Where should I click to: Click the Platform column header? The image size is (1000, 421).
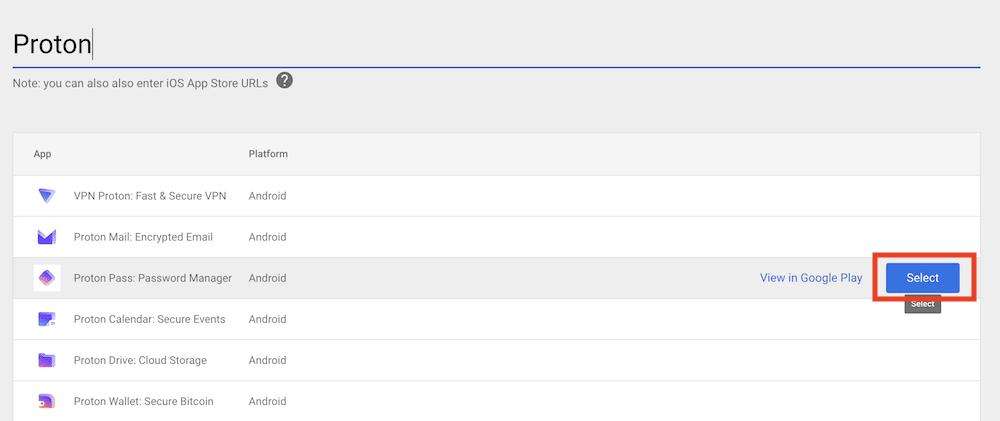tap(268, 154)
